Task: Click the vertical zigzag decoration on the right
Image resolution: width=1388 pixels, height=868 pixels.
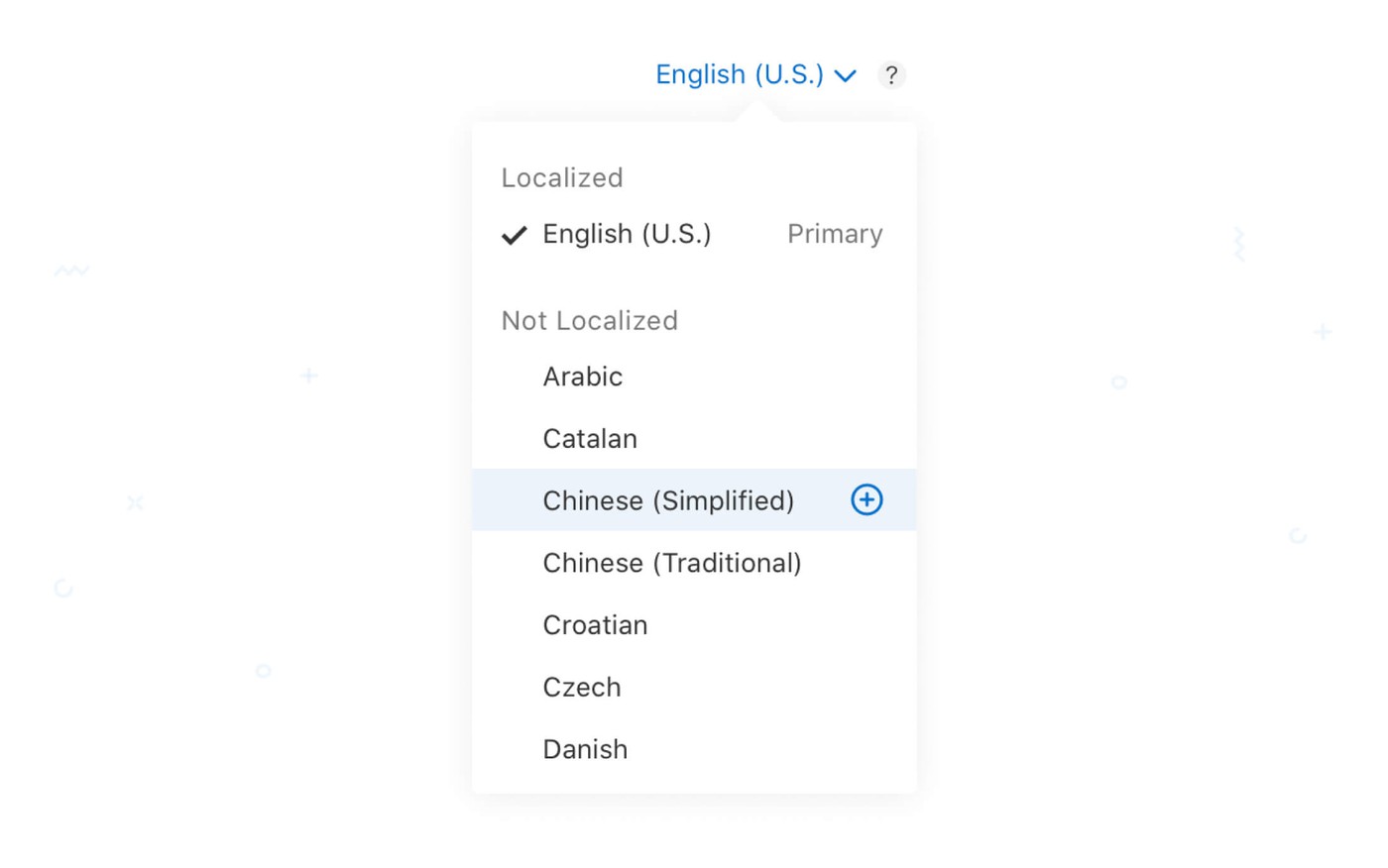Action: 1238,243
